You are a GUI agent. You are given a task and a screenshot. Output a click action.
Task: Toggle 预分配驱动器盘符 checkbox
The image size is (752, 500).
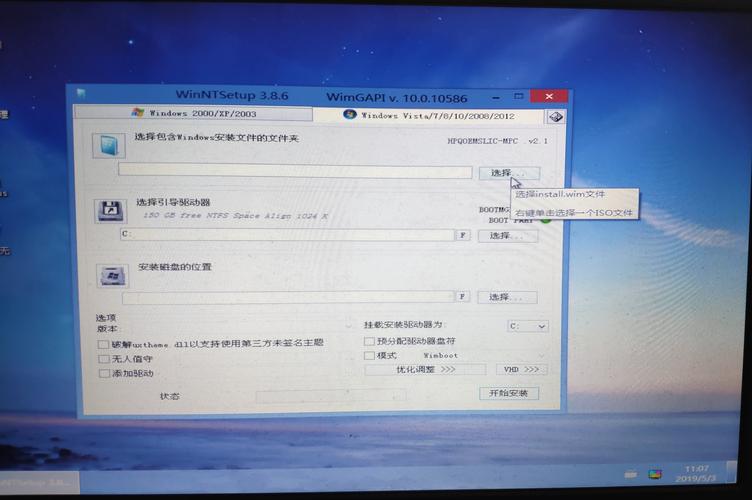tap(369, 341)
